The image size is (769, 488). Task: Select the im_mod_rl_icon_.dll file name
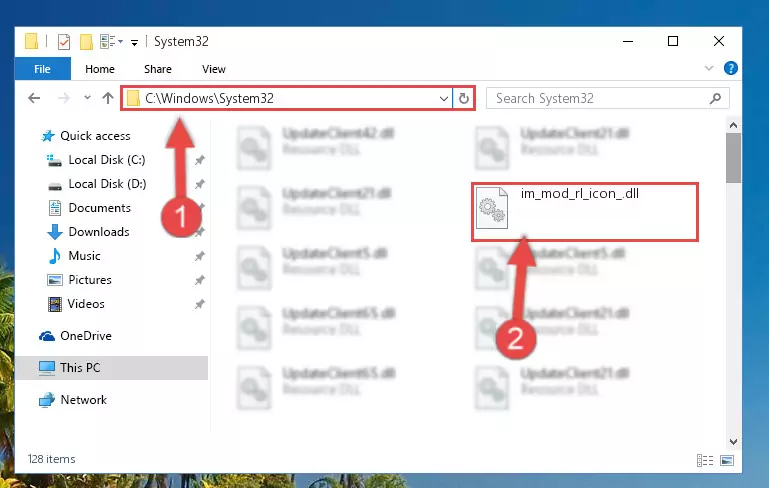pos(580,194)
